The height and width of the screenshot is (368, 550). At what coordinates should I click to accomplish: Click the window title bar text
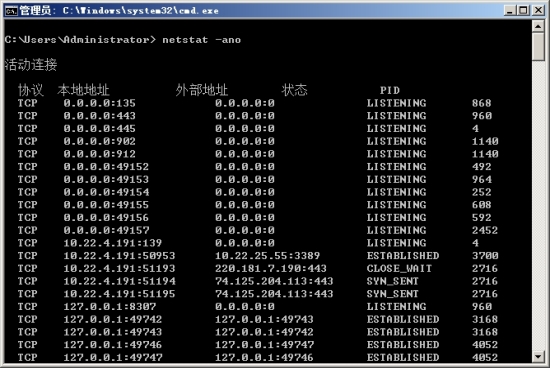point(119,11)
